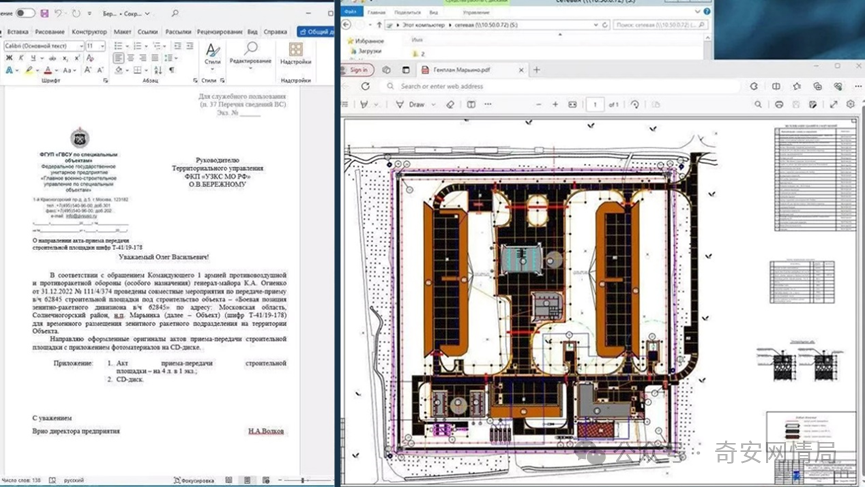This screenshot has height=487, width=865.
Task: Refresh the page in Edge browser
Action: (365, 86)
